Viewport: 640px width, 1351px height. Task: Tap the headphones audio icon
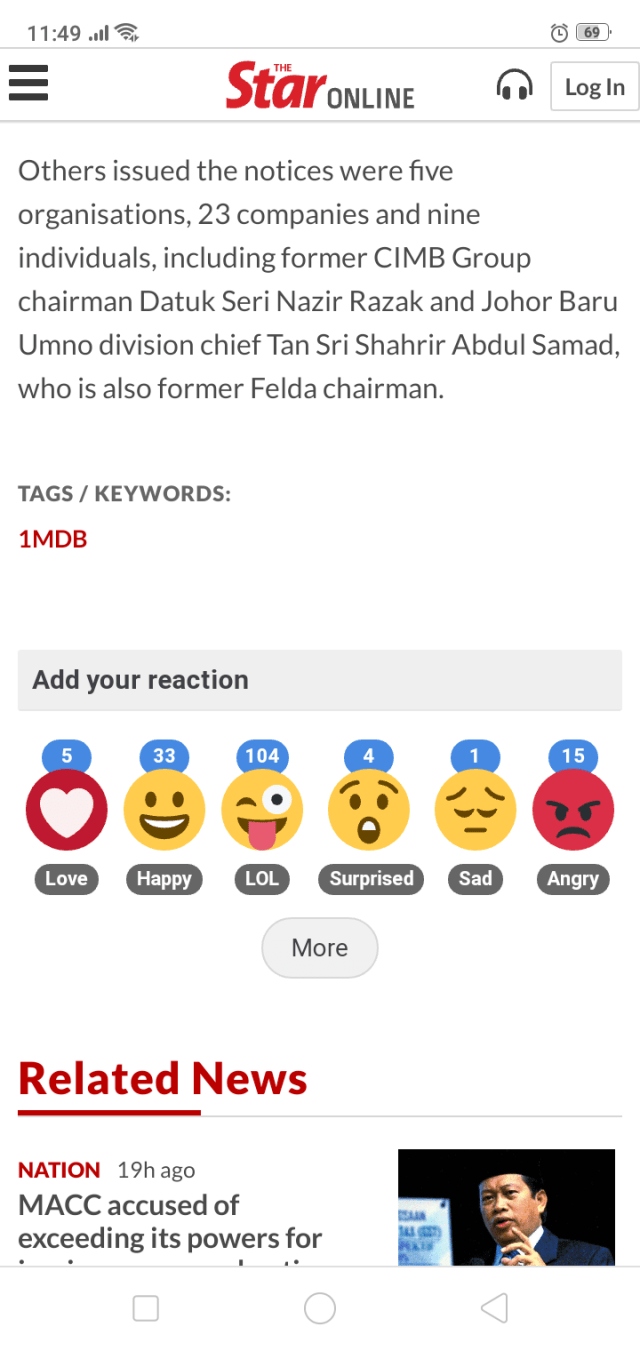[514, 87]
